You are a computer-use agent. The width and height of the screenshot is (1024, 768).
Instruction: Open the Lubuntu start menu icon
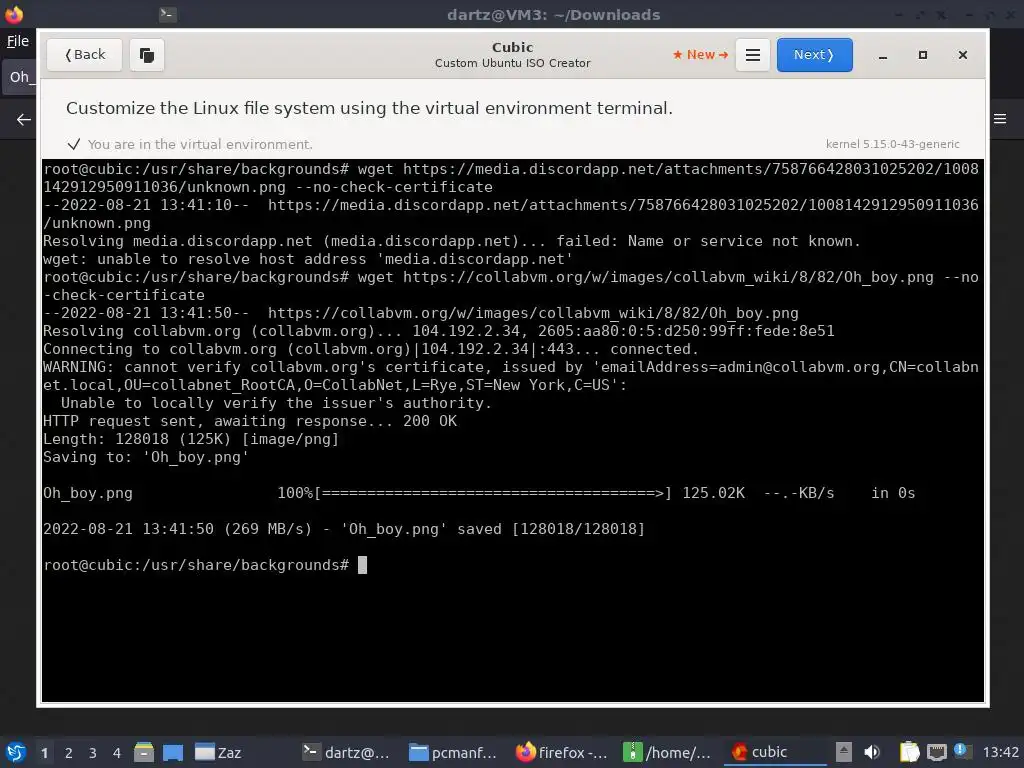coord(15,752)
